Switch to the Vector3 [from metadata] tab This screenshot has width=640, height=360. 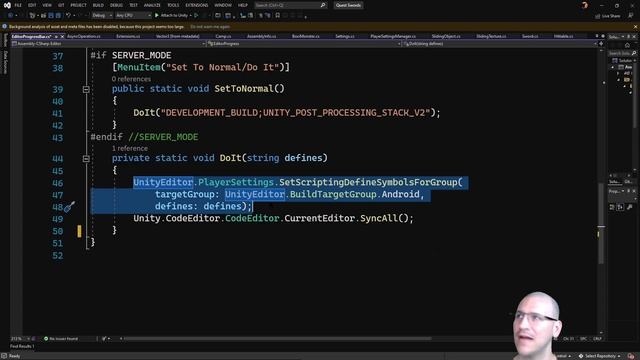point(178,37)
